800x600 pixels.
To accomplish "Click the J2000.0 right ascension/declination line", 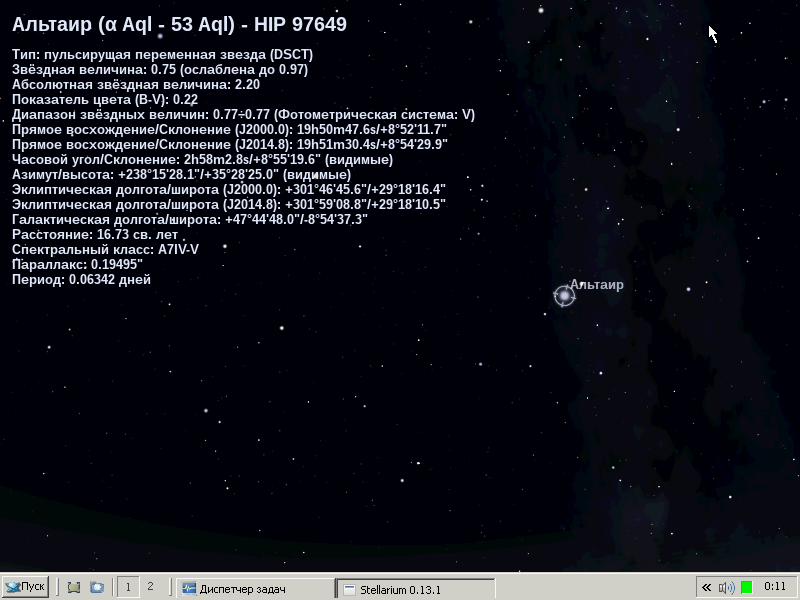I will click(230, 130).
